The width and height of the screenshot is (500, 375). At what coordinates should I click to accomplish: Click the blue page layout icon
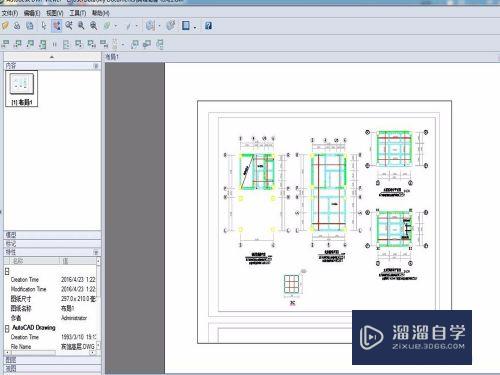point(186,26)
